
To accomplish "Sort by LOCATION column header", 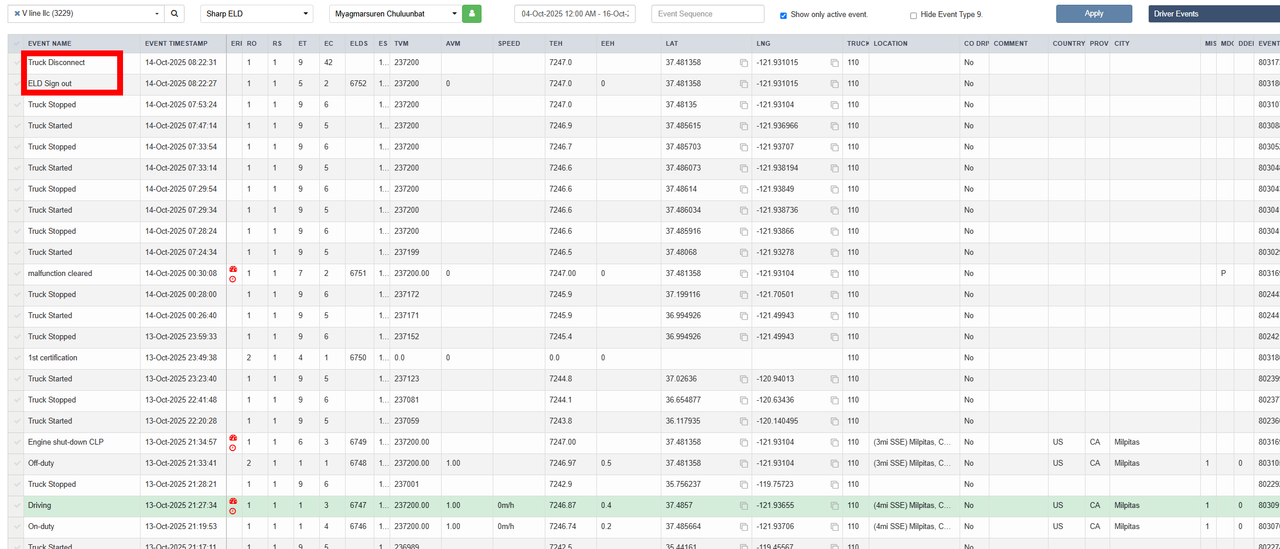I will [890, 44].
